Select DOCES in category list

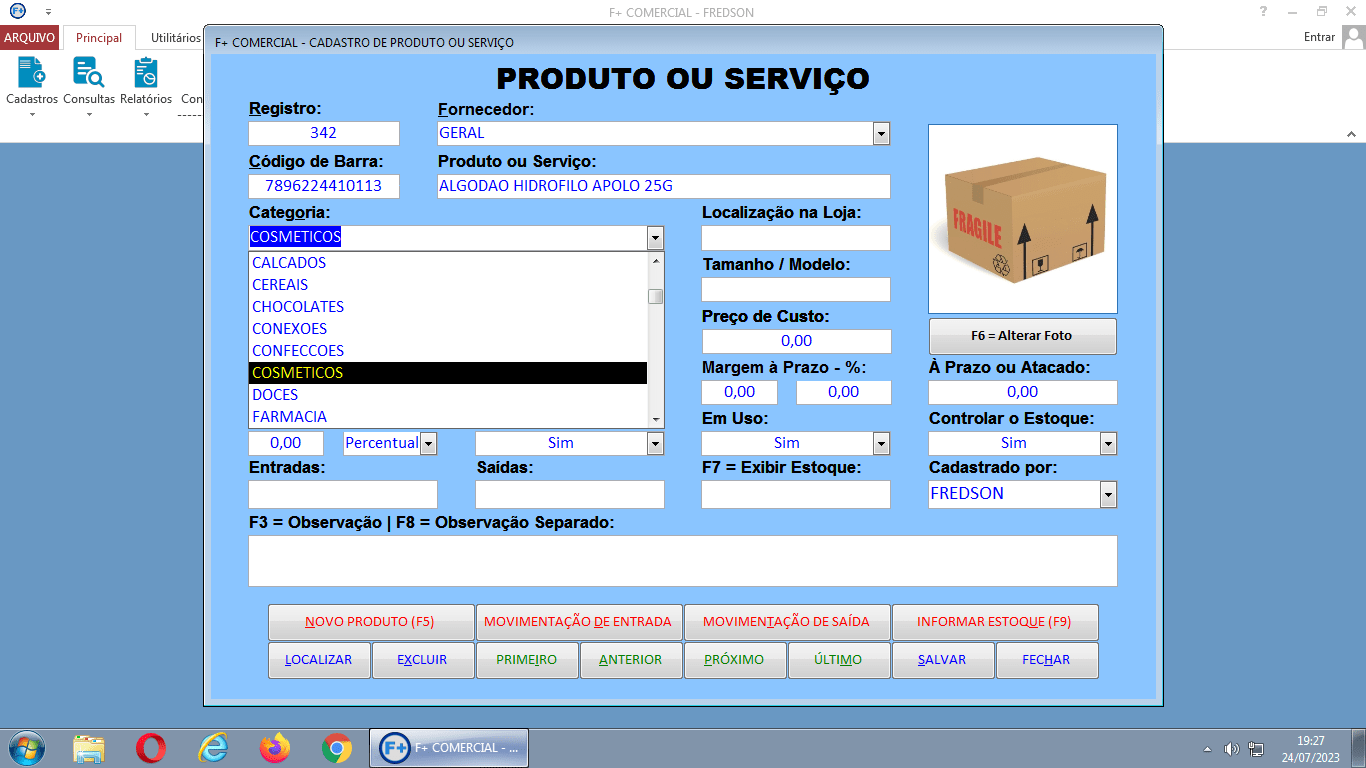(448, 395)
